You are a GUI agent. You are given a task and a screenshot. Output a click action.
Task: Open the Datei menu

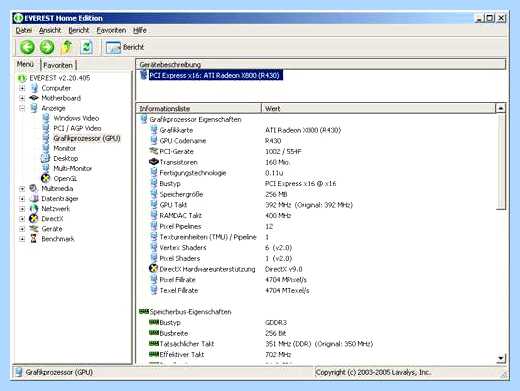[x=24, y=30]
